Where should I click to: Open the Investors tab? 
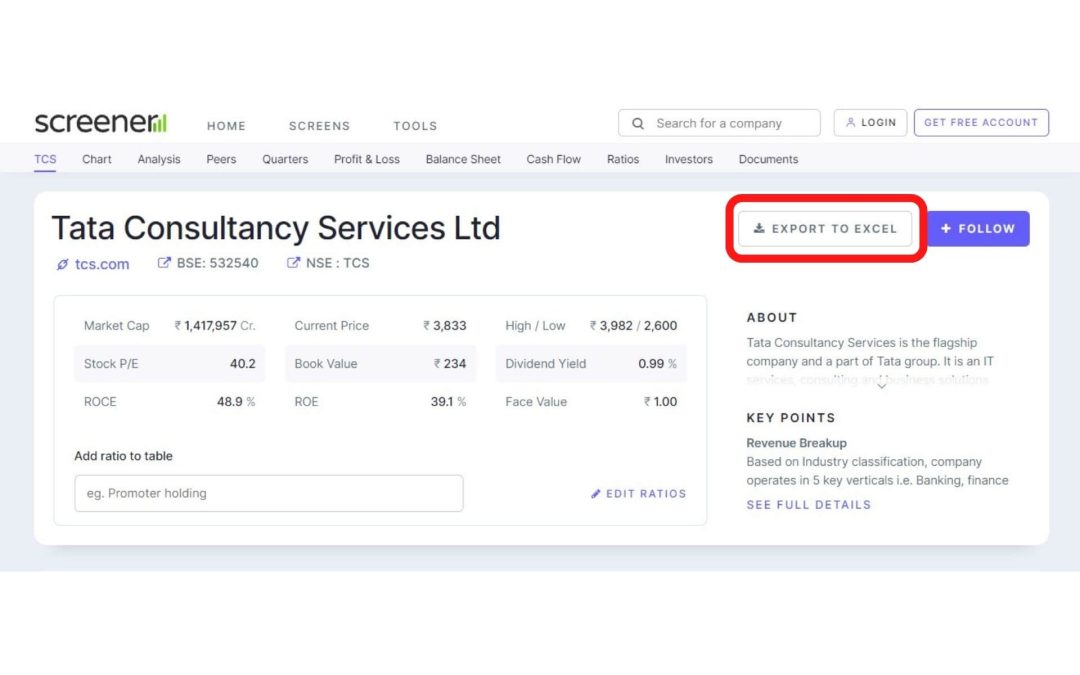click(x=689, y=159)
